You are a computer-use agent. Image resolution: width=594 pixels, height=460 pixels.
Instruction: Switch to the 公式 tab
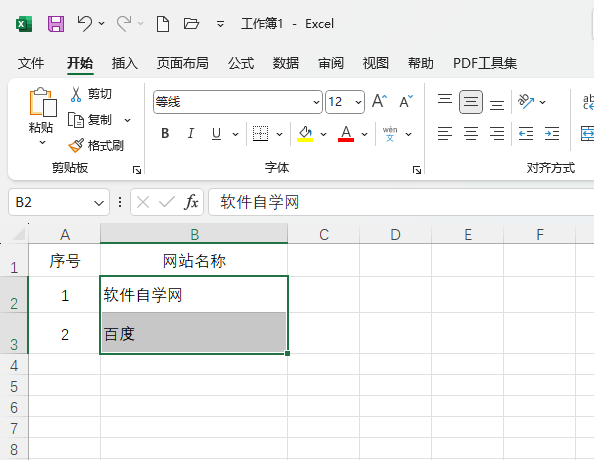coord(241,63)
